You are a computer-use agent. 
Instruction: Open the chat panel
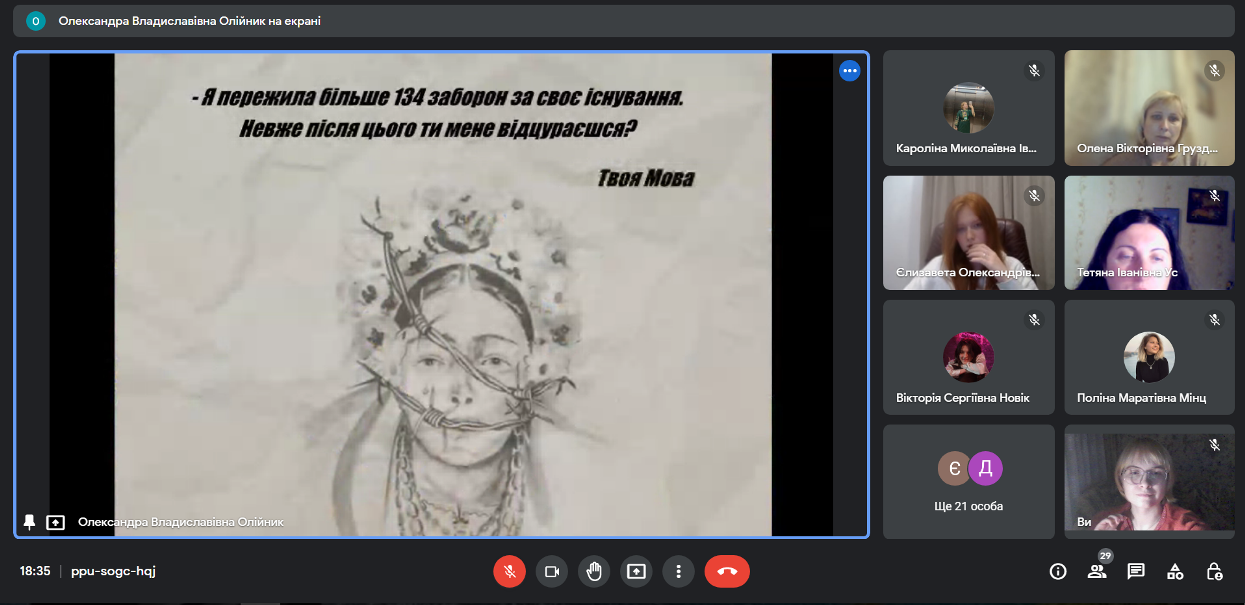click(x=1136, y=571)
